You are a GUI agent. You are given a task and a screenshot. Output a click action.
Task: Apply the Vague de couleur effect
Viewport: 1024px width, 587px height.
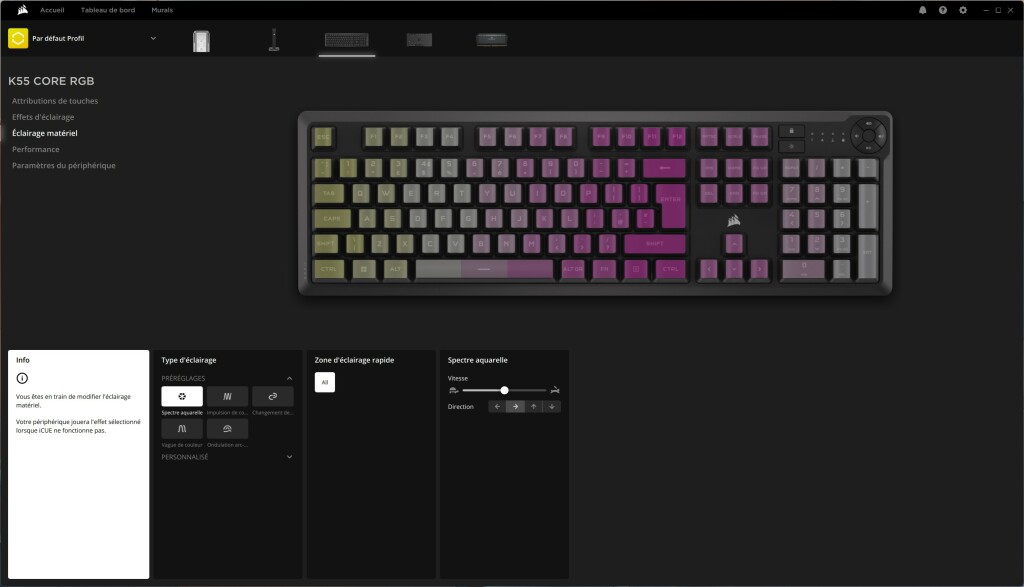click(181, 428)
